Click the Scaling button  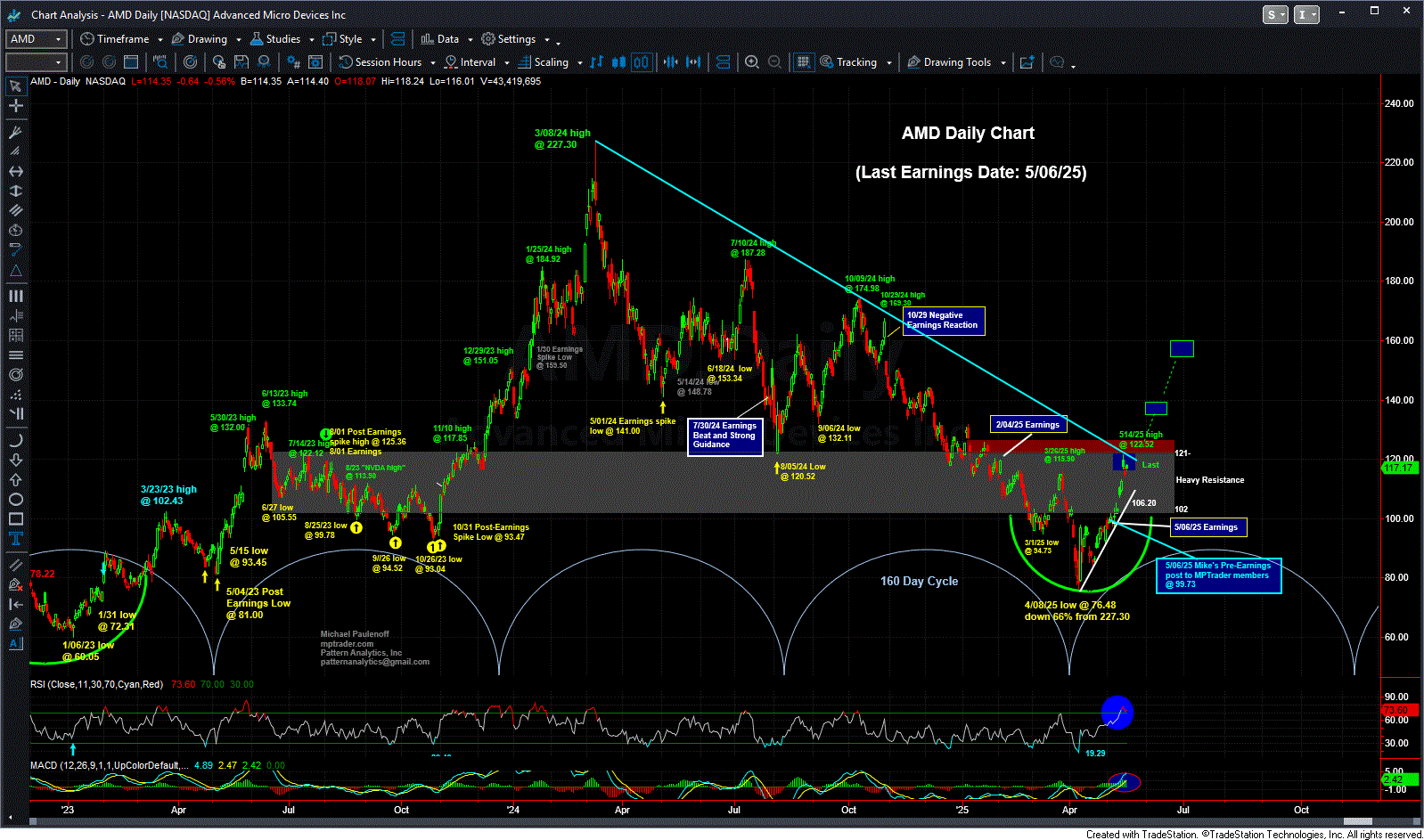point(544,62)
